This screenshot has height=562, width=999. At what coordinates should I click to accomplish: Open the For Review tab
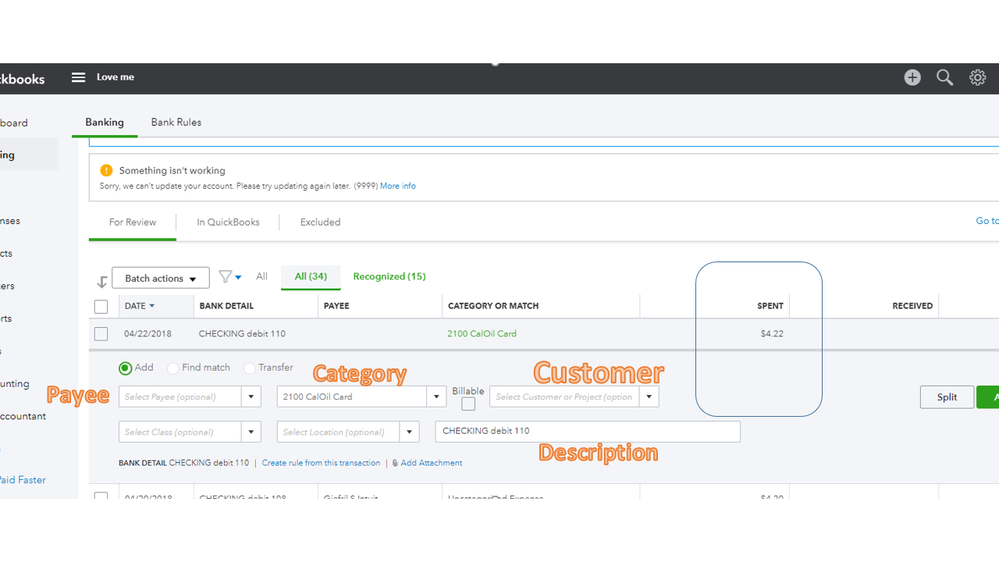[x=133, y=222]
